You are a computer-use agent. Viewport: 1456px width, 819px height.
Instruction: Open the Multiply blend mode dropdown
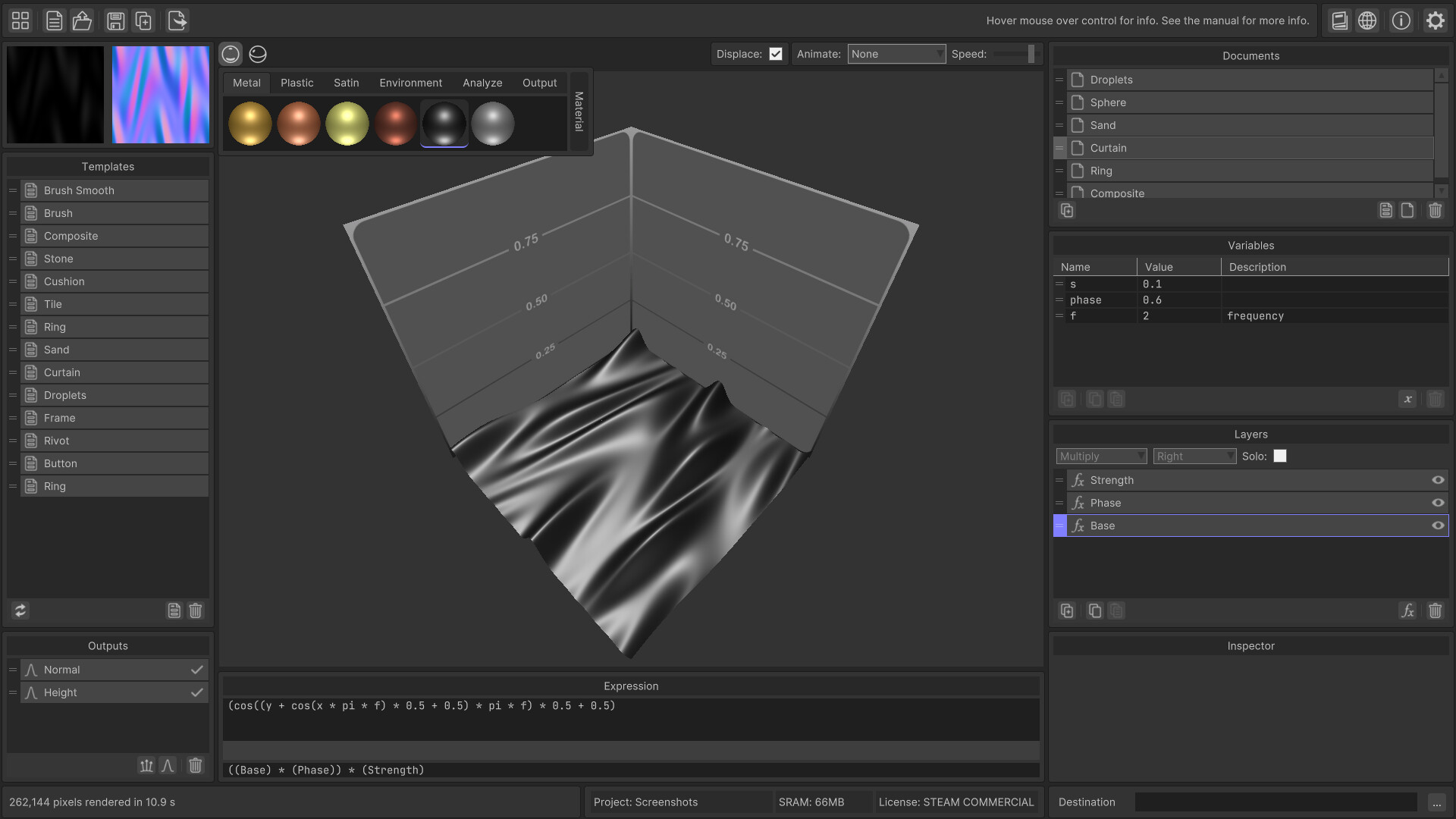click(1100, 456)
